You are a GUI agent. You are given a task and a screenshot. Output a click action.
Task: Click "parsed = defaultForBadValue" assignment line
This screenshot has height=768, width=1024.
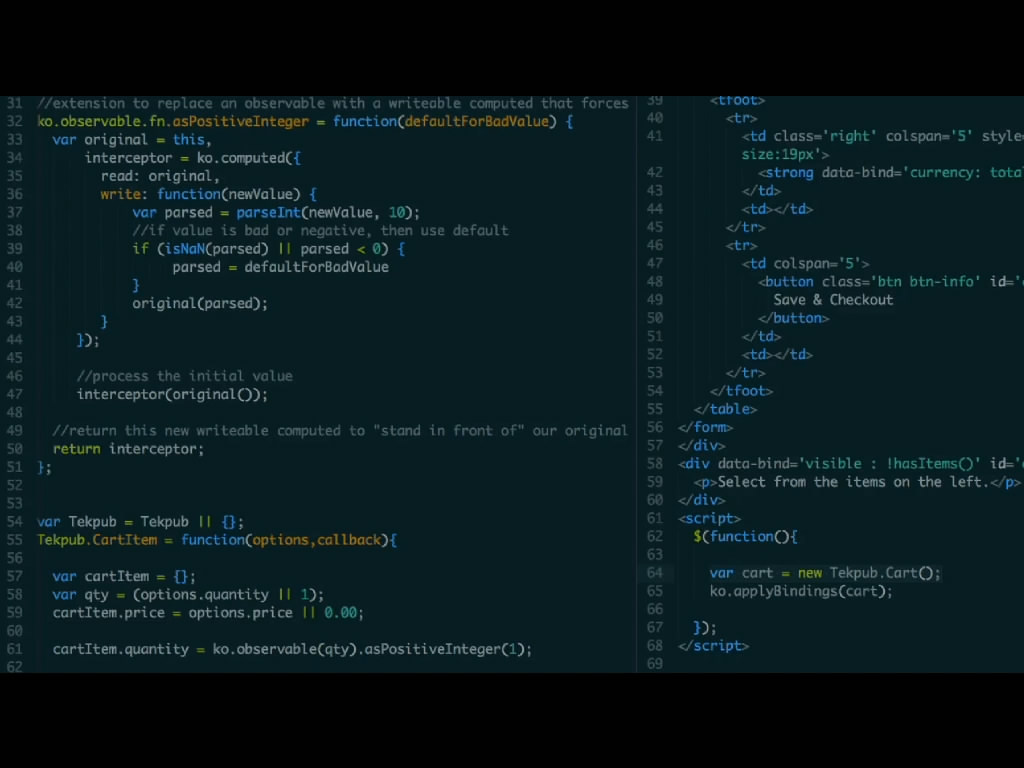click(280, 267)
